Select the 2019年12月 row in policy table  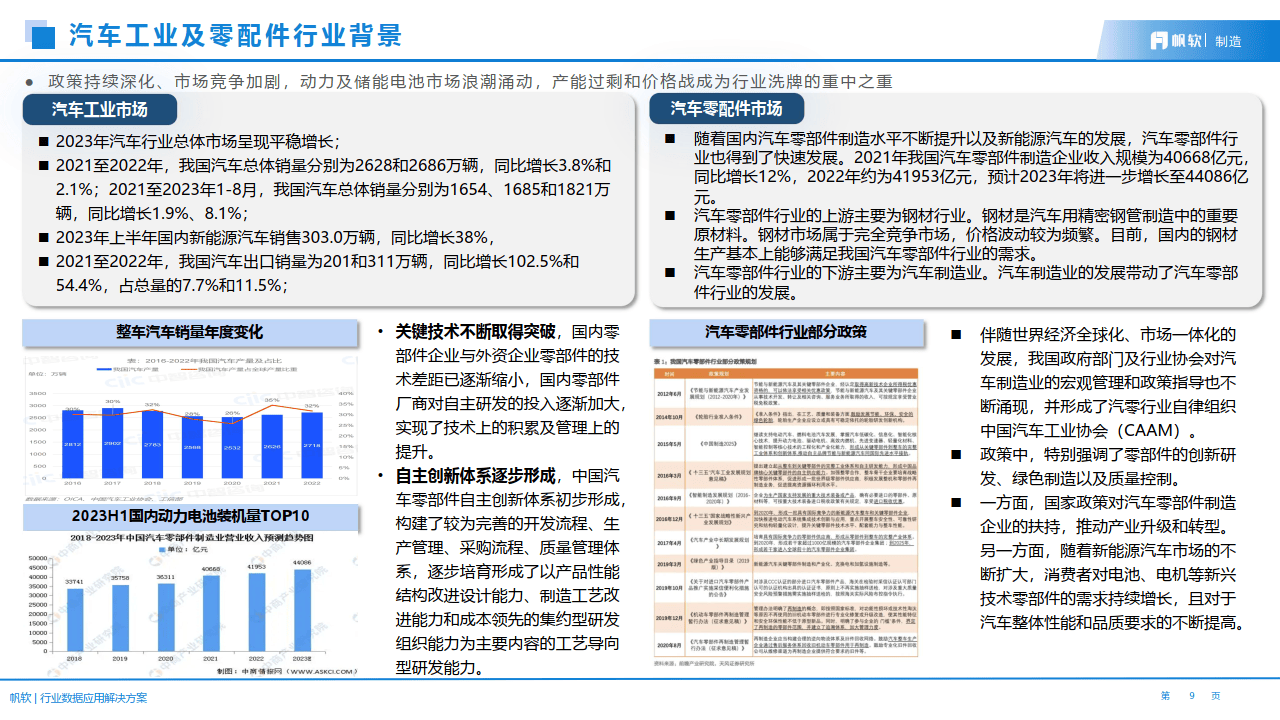pos(786,617)
